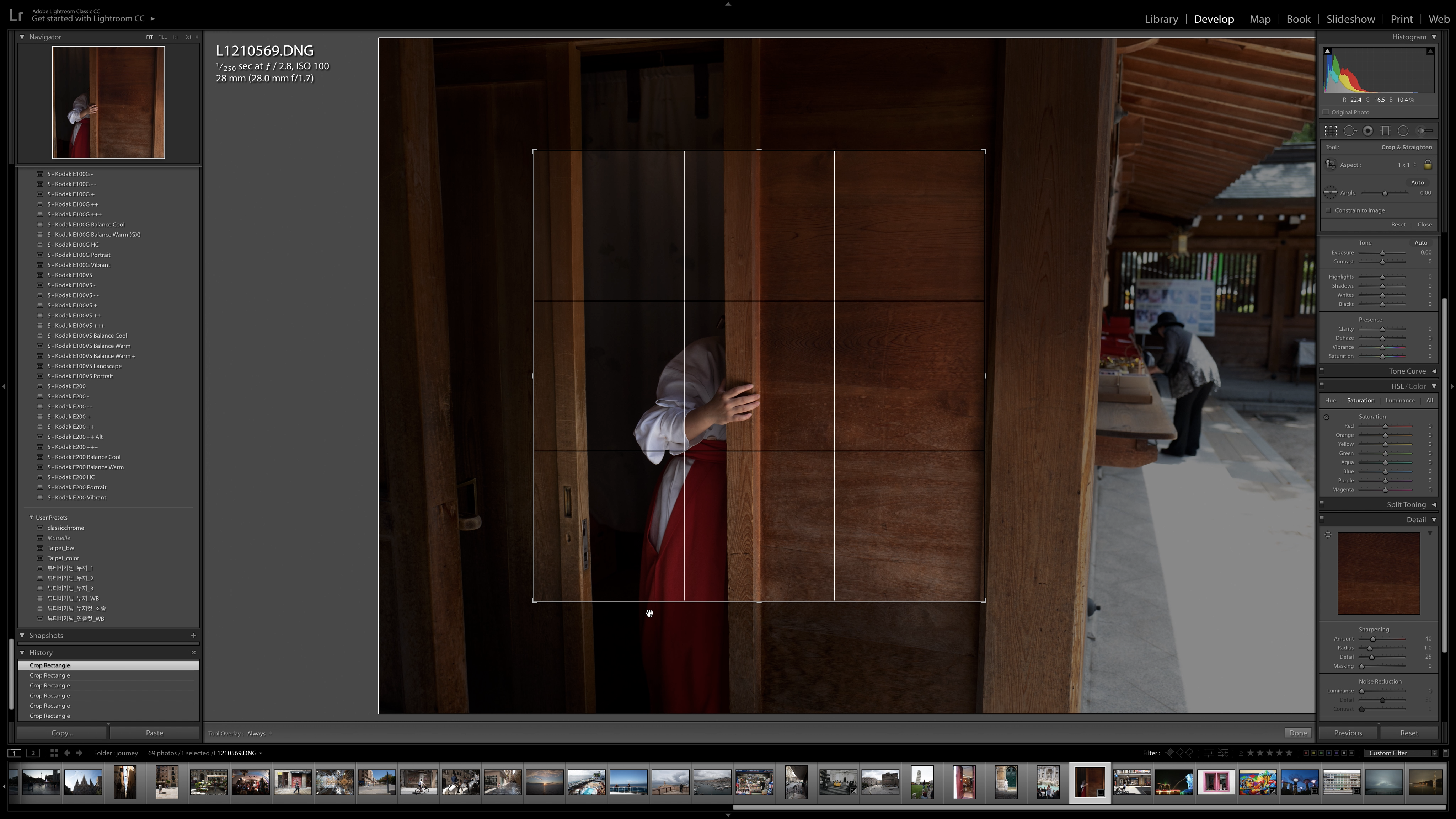Enable Constrain to Image checkbox

click(1328, 210)
